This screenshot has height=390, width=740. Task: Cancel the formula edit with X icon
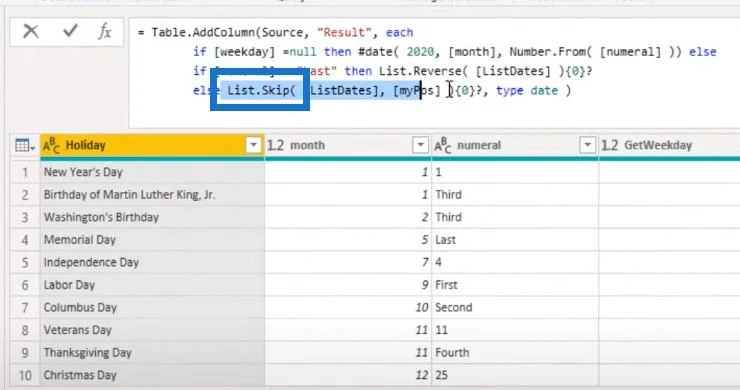[31, 32]
